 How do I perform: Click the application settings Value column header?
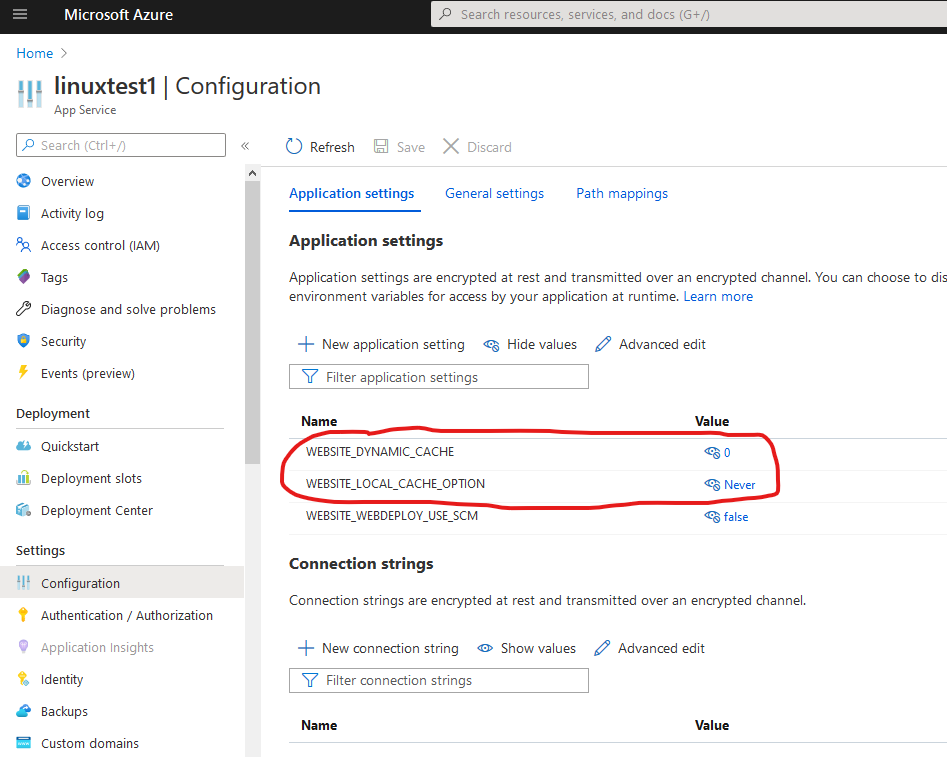tap(711, 421)
